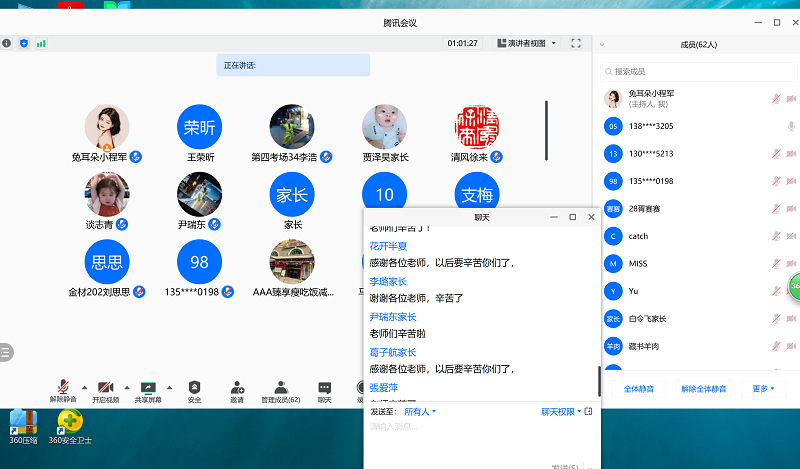800x469 pixels.
Task: Open the speaker view (演讲者视图) dropdown
Action: tap(528, 43)
